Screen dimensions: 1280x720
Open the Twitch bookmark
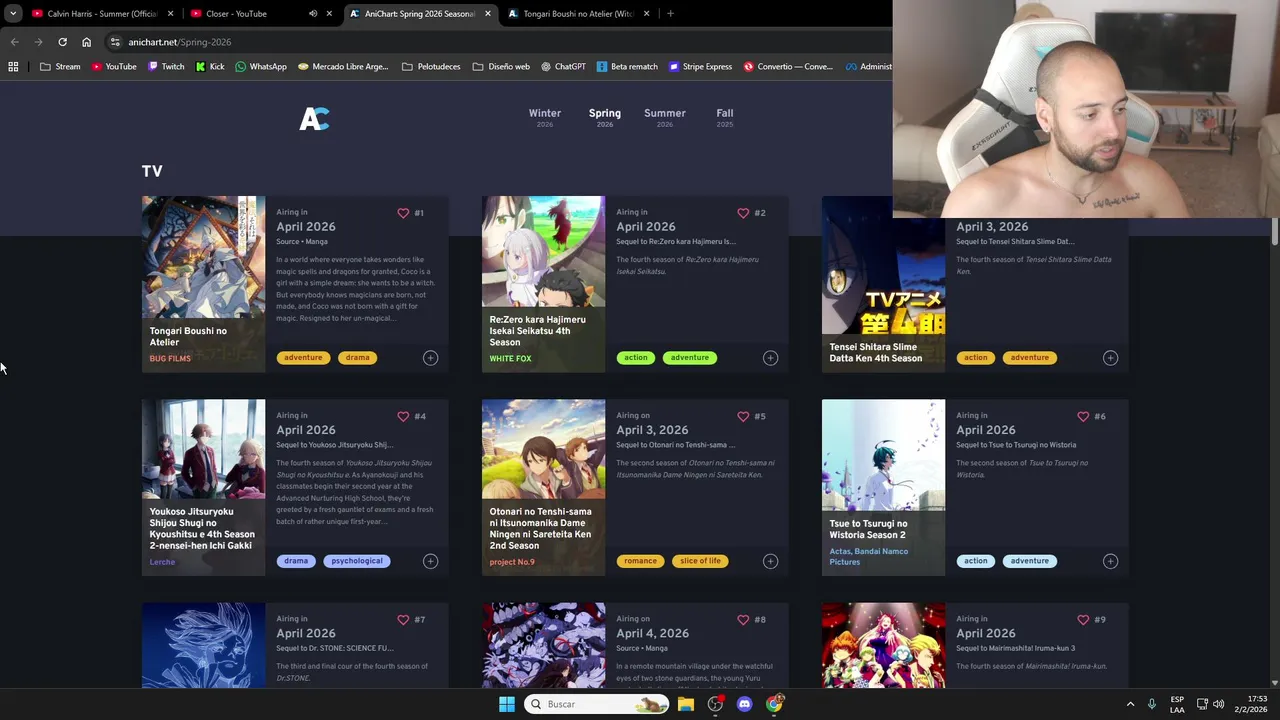[x=166, y=67]
